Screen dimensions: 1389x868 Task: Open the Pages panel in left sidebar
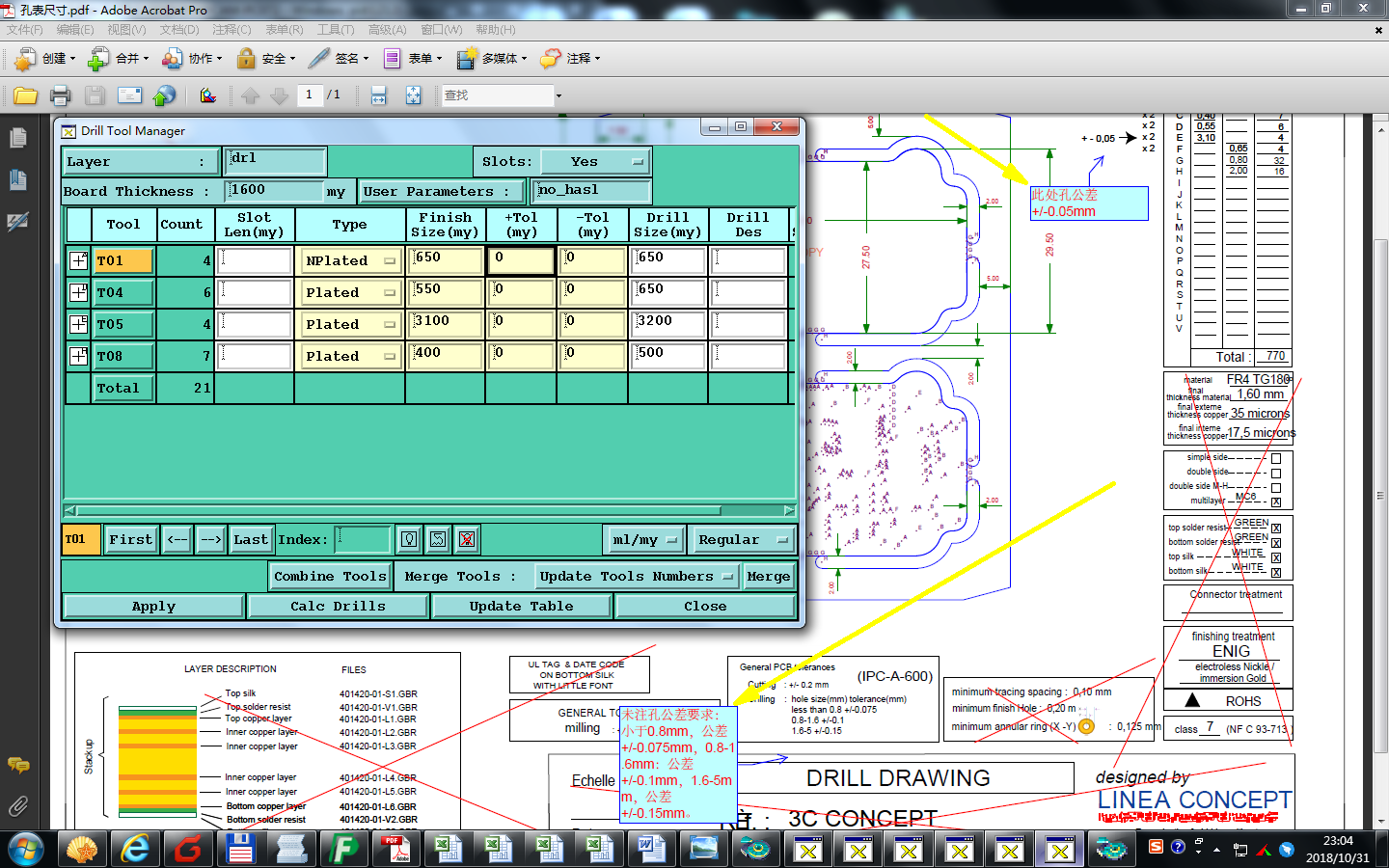pyautogui.click(x=17, y=139)
